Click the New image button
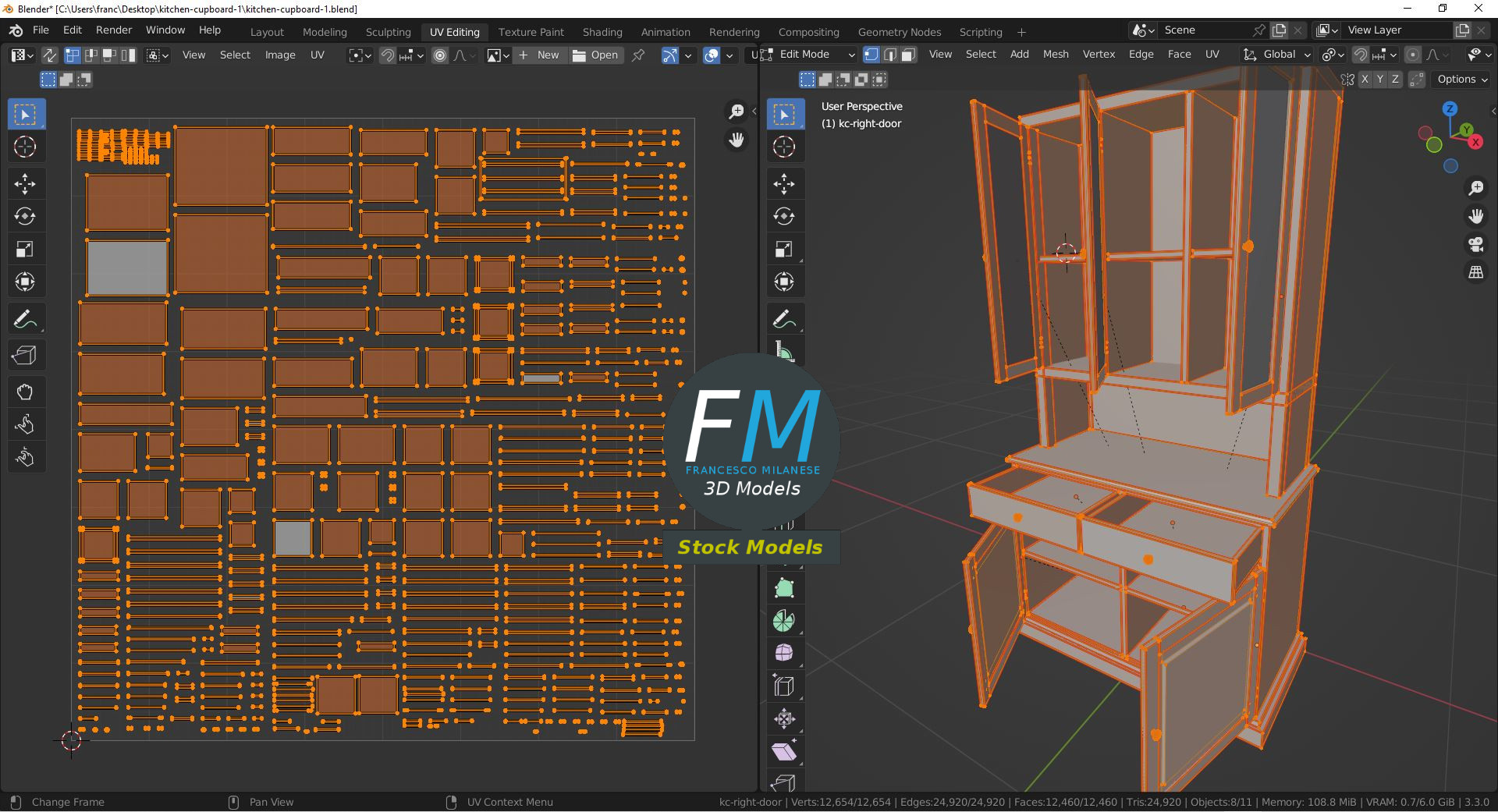Screen dimensions: 1498x812 (540, 55)
